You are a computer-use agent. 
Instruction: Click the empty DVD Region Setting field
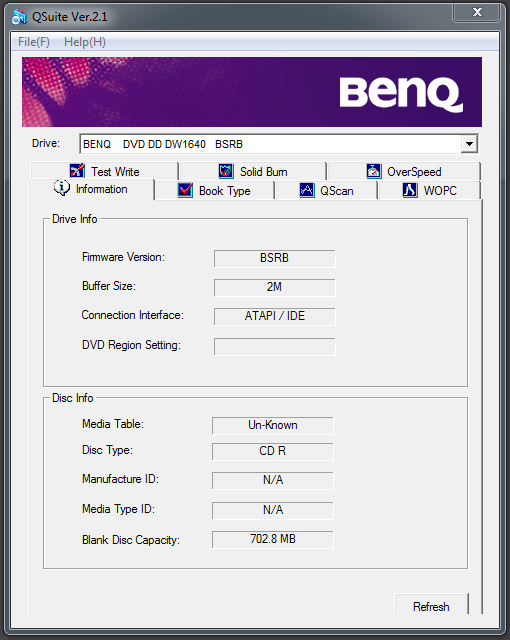coord(275,347)
